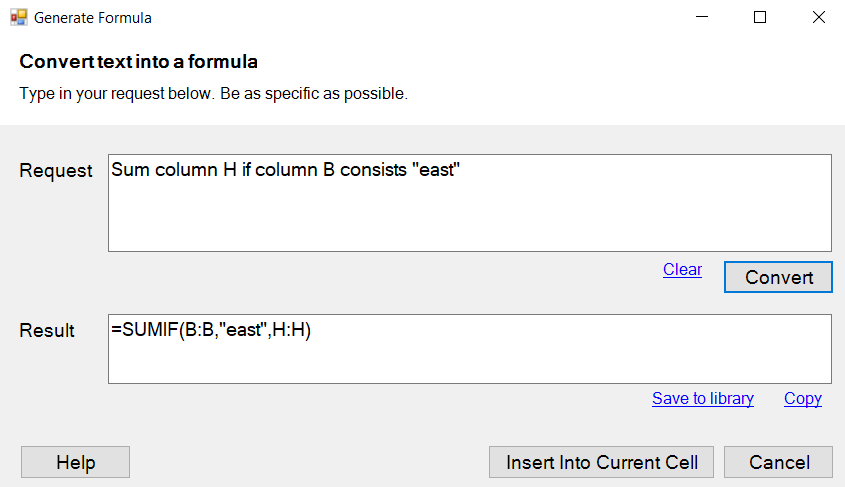Click the "Convert text into a formula" heading
Image resolution: width=845 pixels, height=487 pixels.
(x=138, y=61)
